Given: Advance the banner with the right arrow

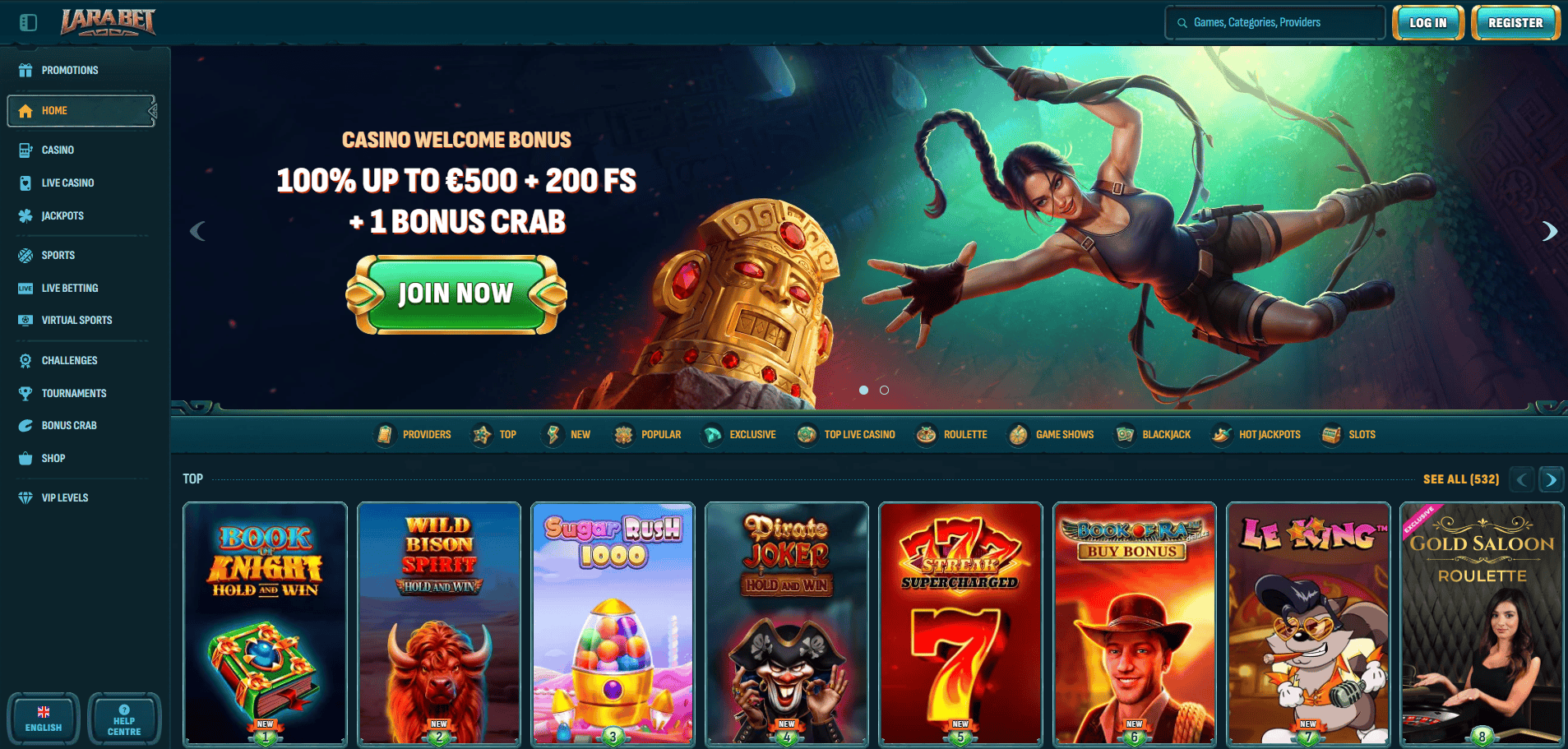Looking at the screenshot, I should pos(1549,231).
